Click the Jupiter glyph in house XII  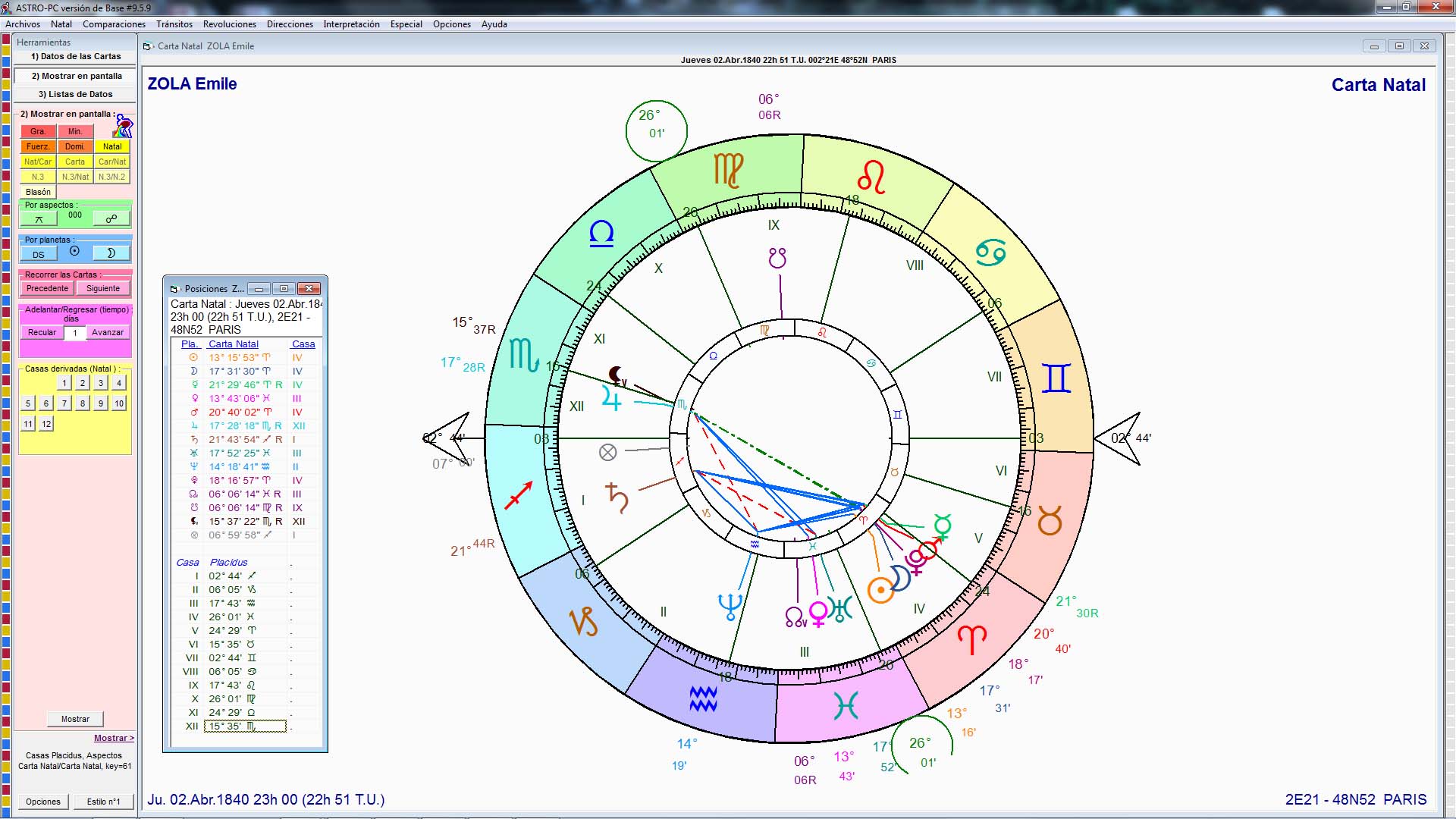611,398
